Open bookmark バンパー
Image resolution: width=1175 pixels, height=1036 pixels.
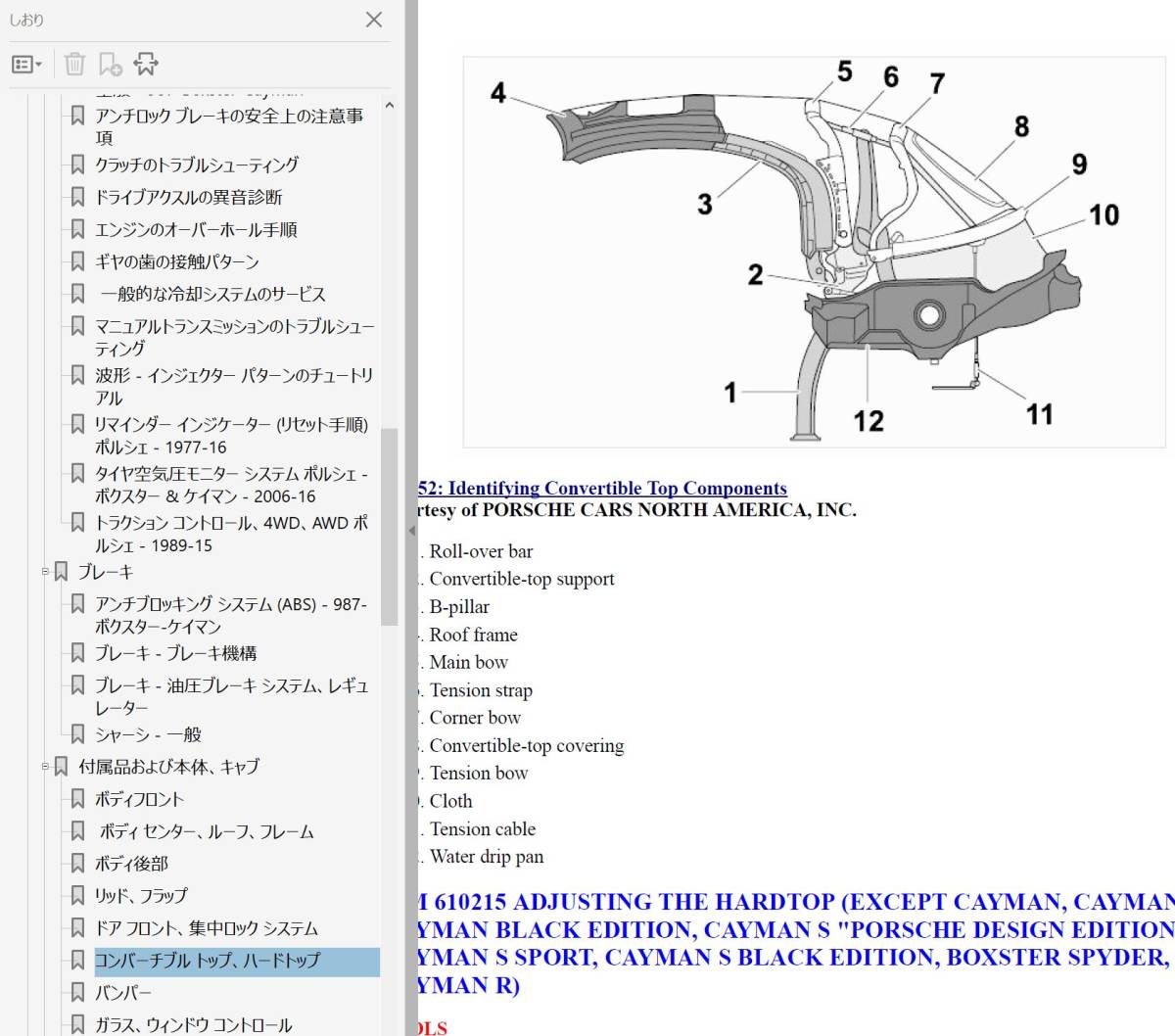point(123,993)
